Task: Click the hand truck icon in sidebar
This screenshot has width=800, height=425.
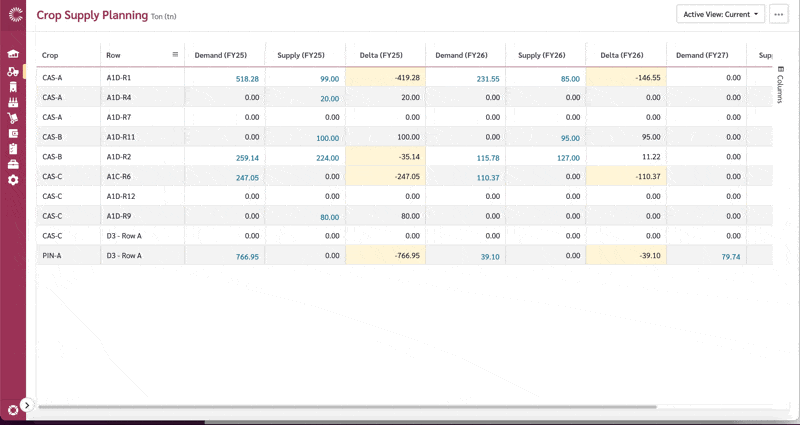Action: click(13, 118)
